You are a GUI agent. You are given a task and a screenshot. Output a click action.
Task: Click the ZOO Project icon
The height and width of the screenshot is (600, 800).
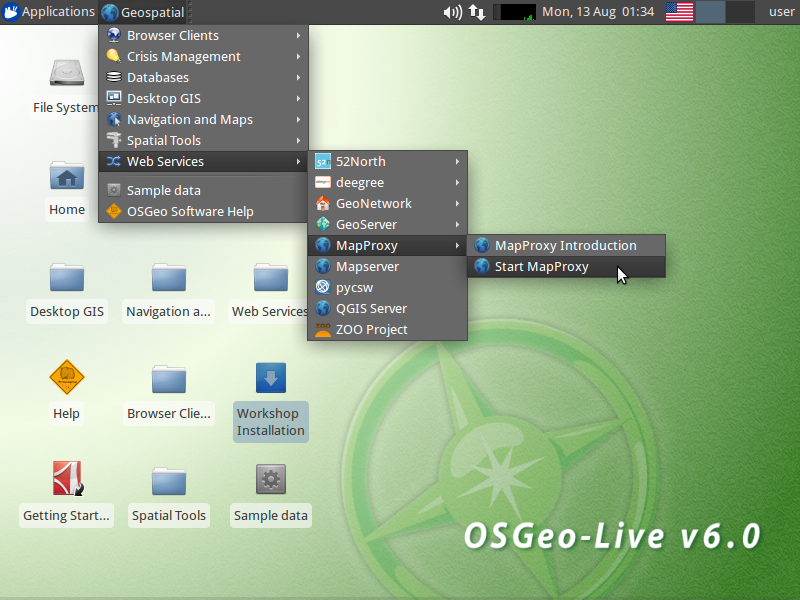[322, 330]
